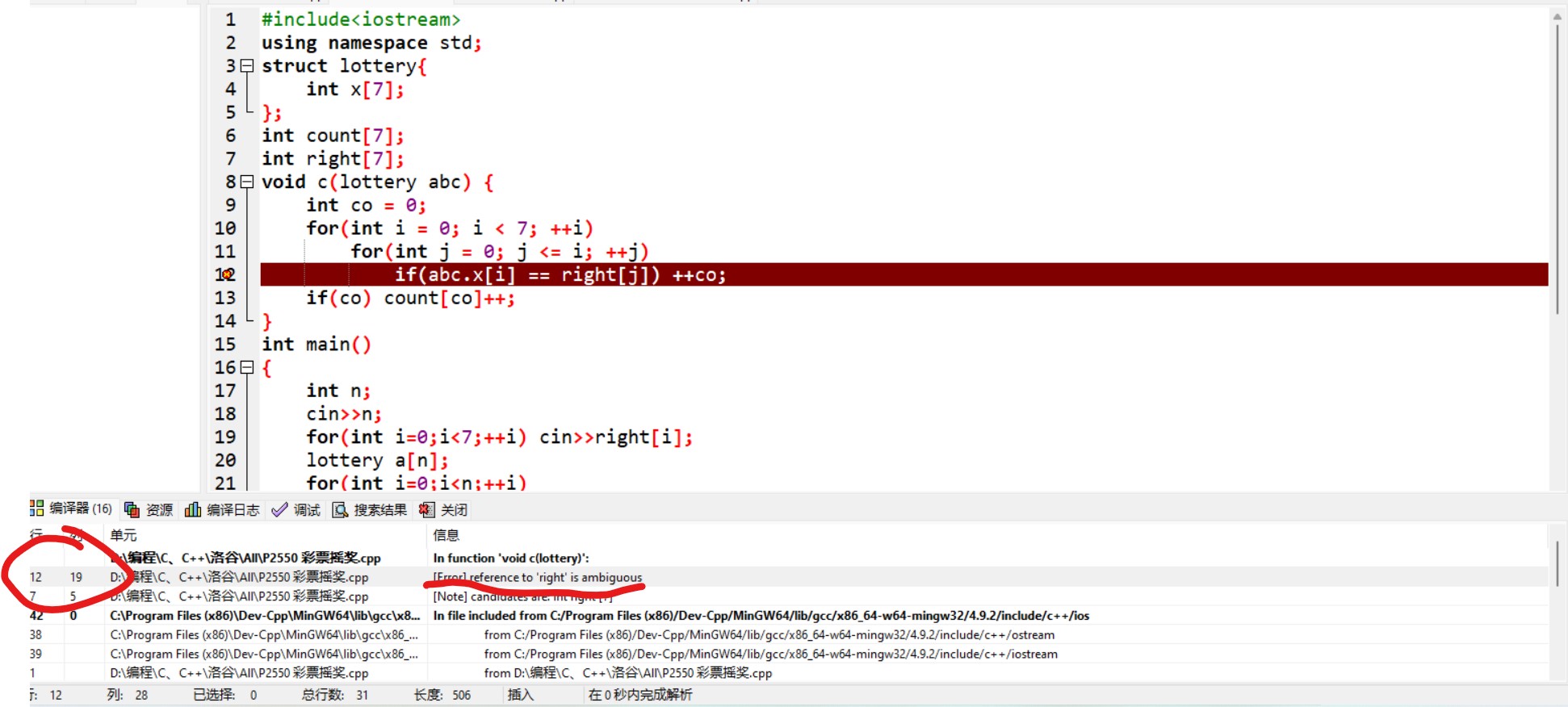Screen dimensions: 1568x707
Task: Select the 'In file included from' ios row
Action: pyautogui.click(x=788, y=616)
